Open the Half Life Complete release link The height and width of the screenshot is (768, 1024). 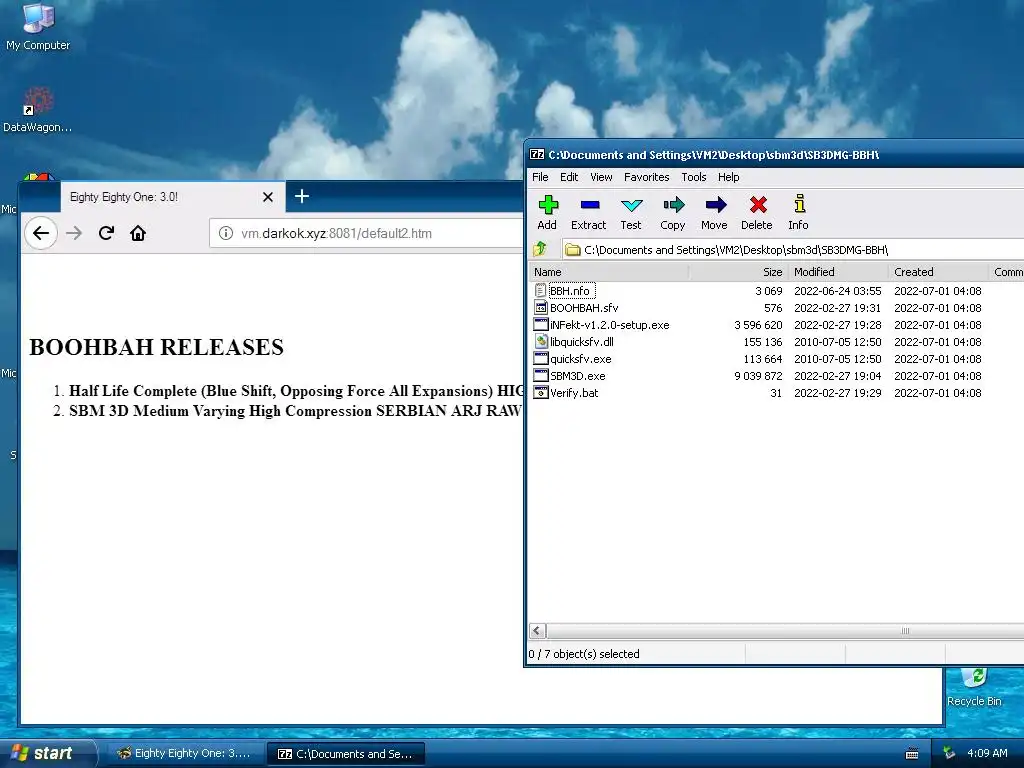(296, 391)
